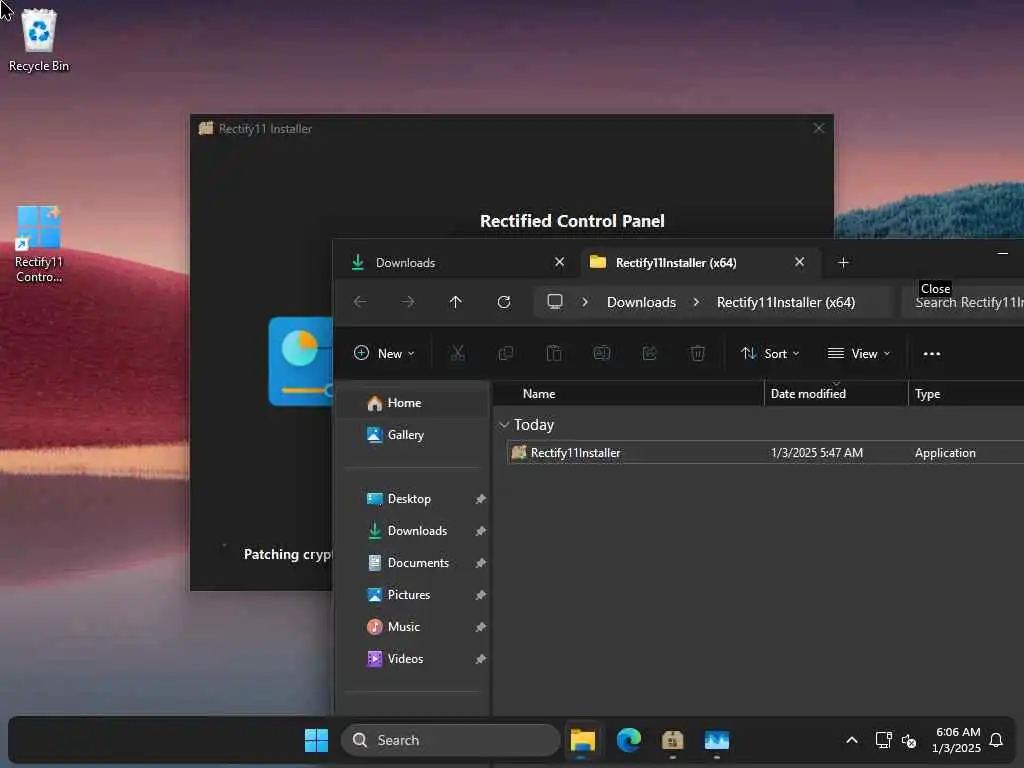Open Pictures in navigation pane

409,595
